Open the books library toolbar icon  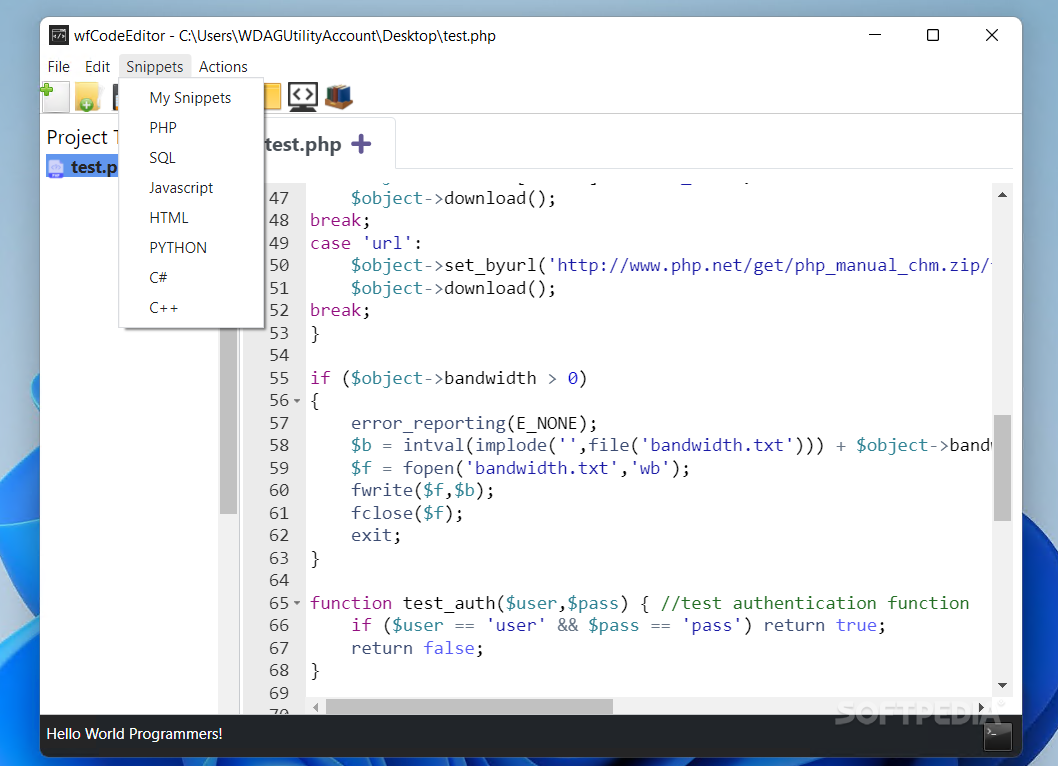[x=339, y=97]
